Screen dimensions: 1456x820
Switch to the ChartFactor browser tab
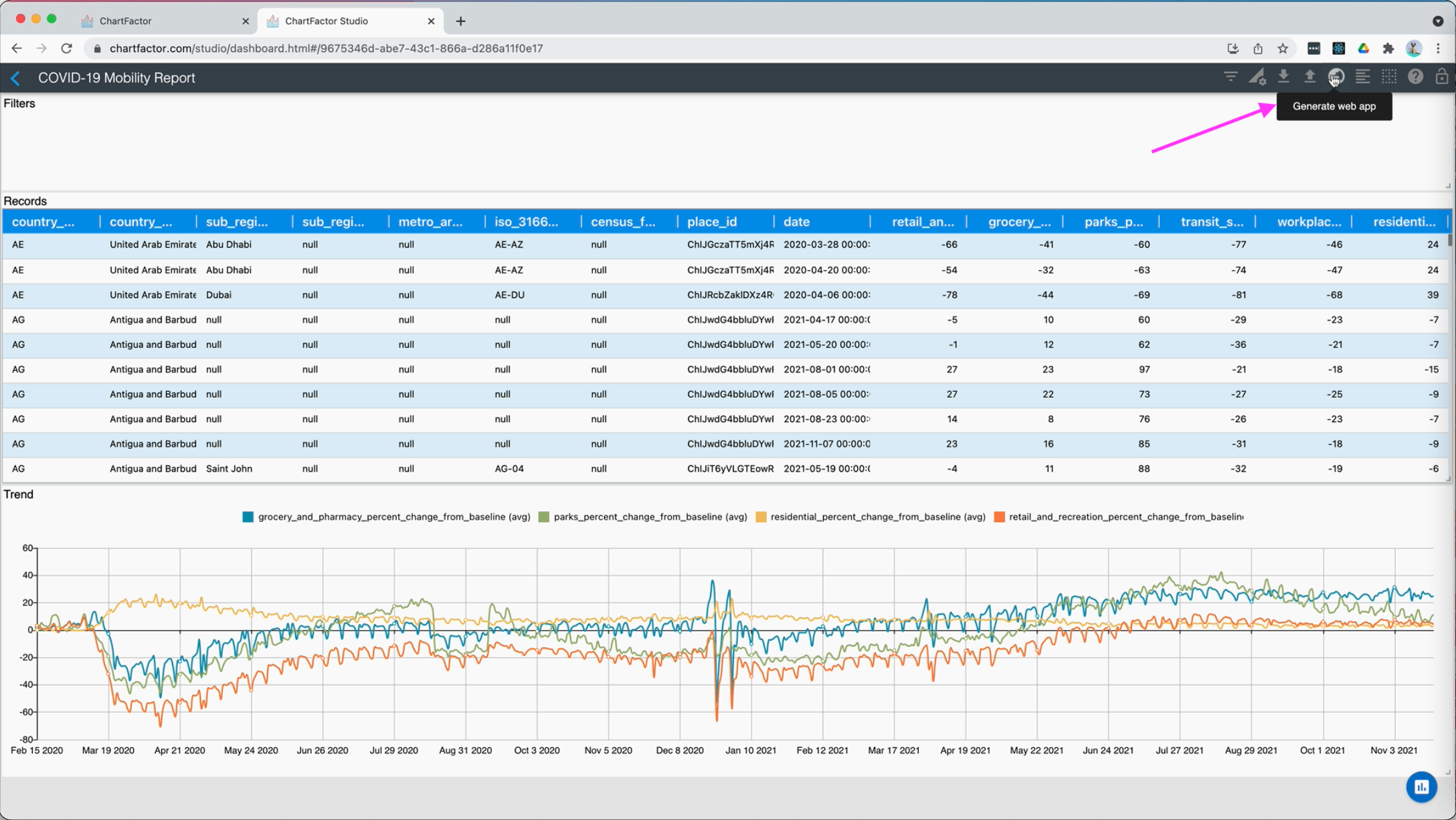click(x=126, y=21)
